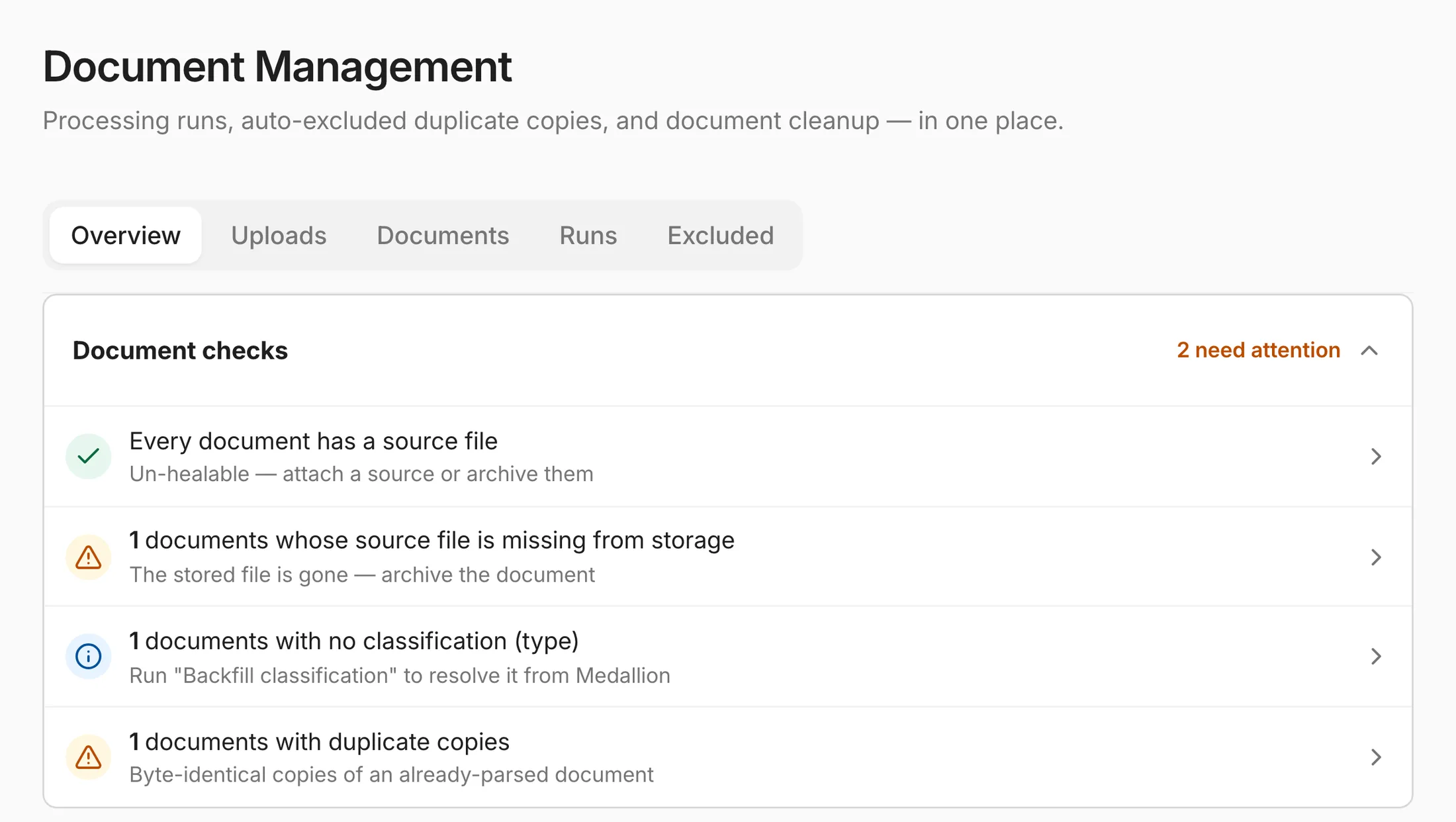The height and width of the screenshot is (822, 1456).
Task: Switch to the Uploads tab
Action: (279, 236)
